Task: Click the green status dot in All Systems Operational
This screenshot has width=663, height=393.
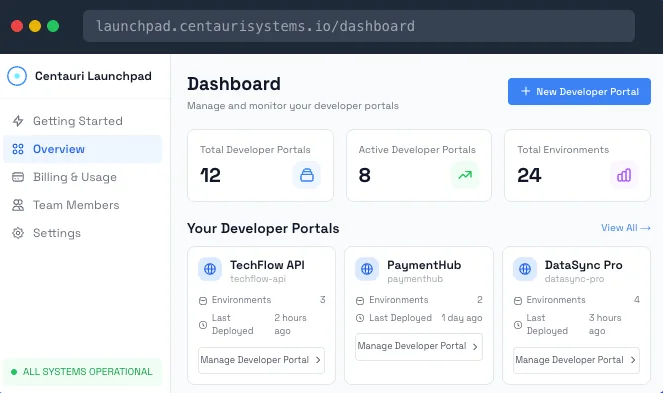Action: (x=14, y=372)
